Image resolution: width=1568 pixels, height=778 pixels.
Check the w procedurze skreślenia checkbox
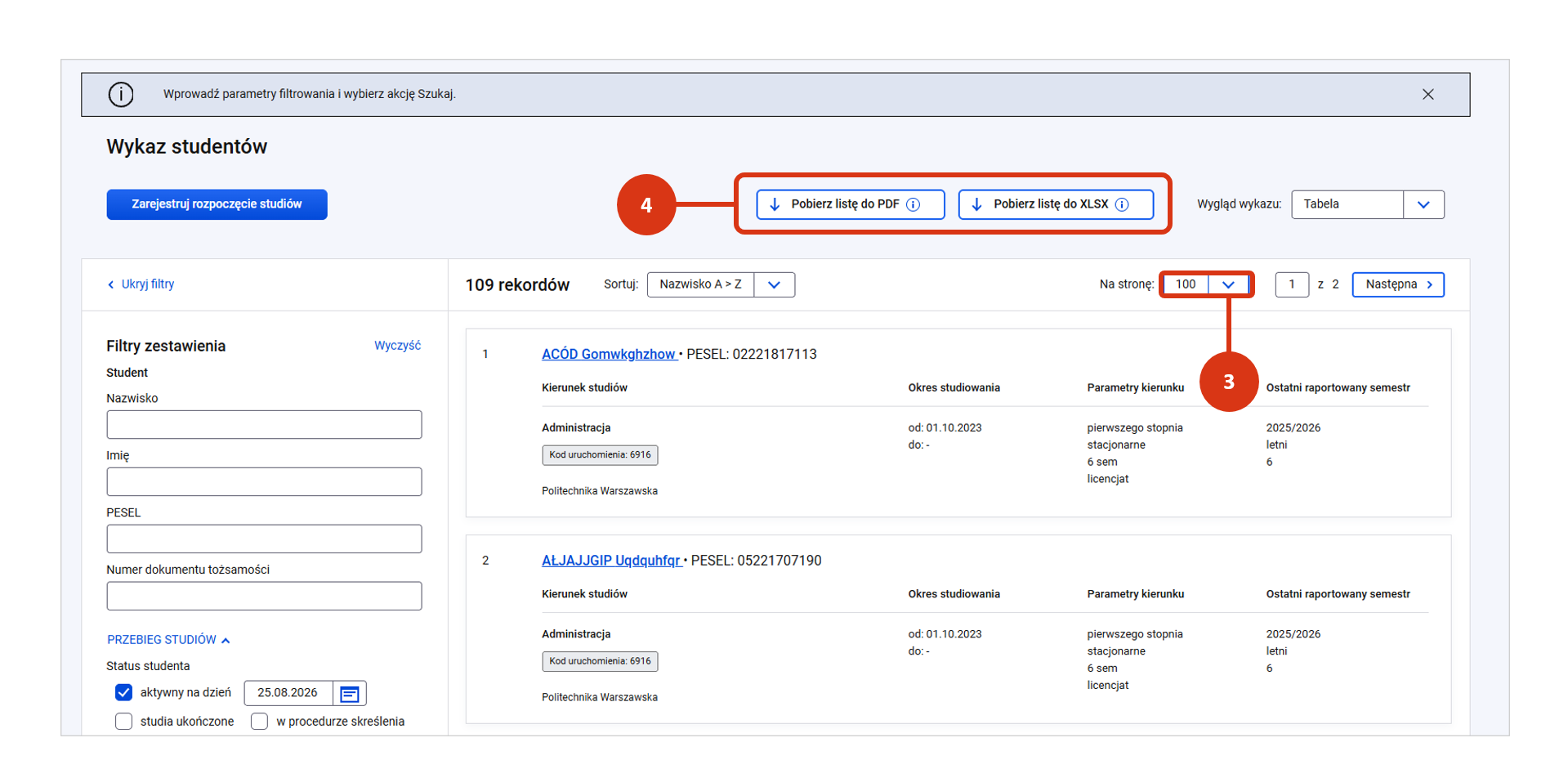pos(259,722)
